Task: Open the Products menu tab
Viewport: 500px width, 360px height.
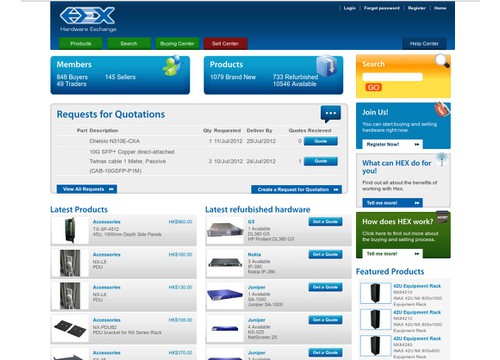Action: (81, 44)
